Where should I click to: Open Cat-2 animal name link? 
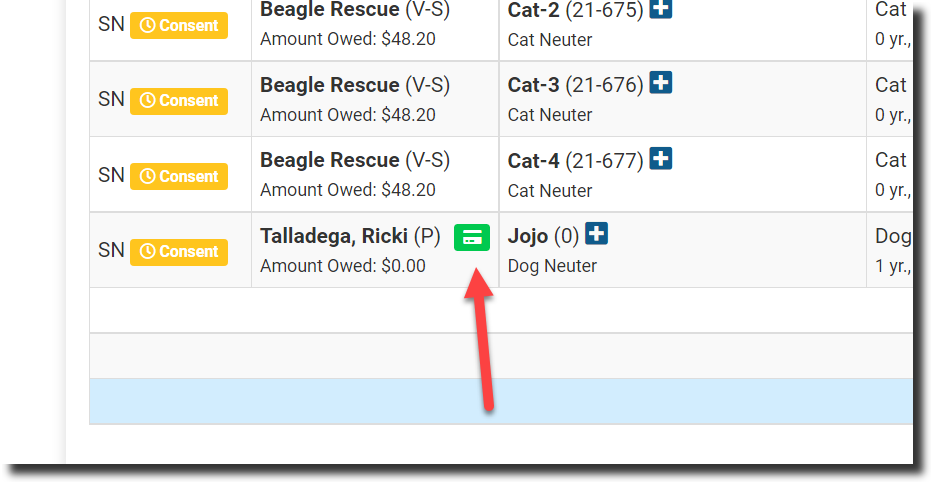[x=533, y=10]
